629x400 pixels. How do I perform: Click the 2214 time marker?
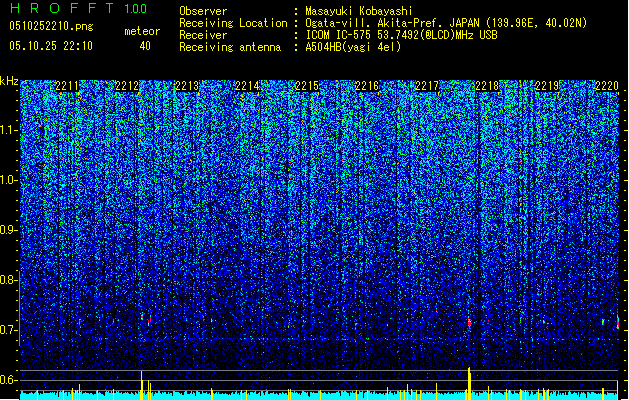(247, 86)
